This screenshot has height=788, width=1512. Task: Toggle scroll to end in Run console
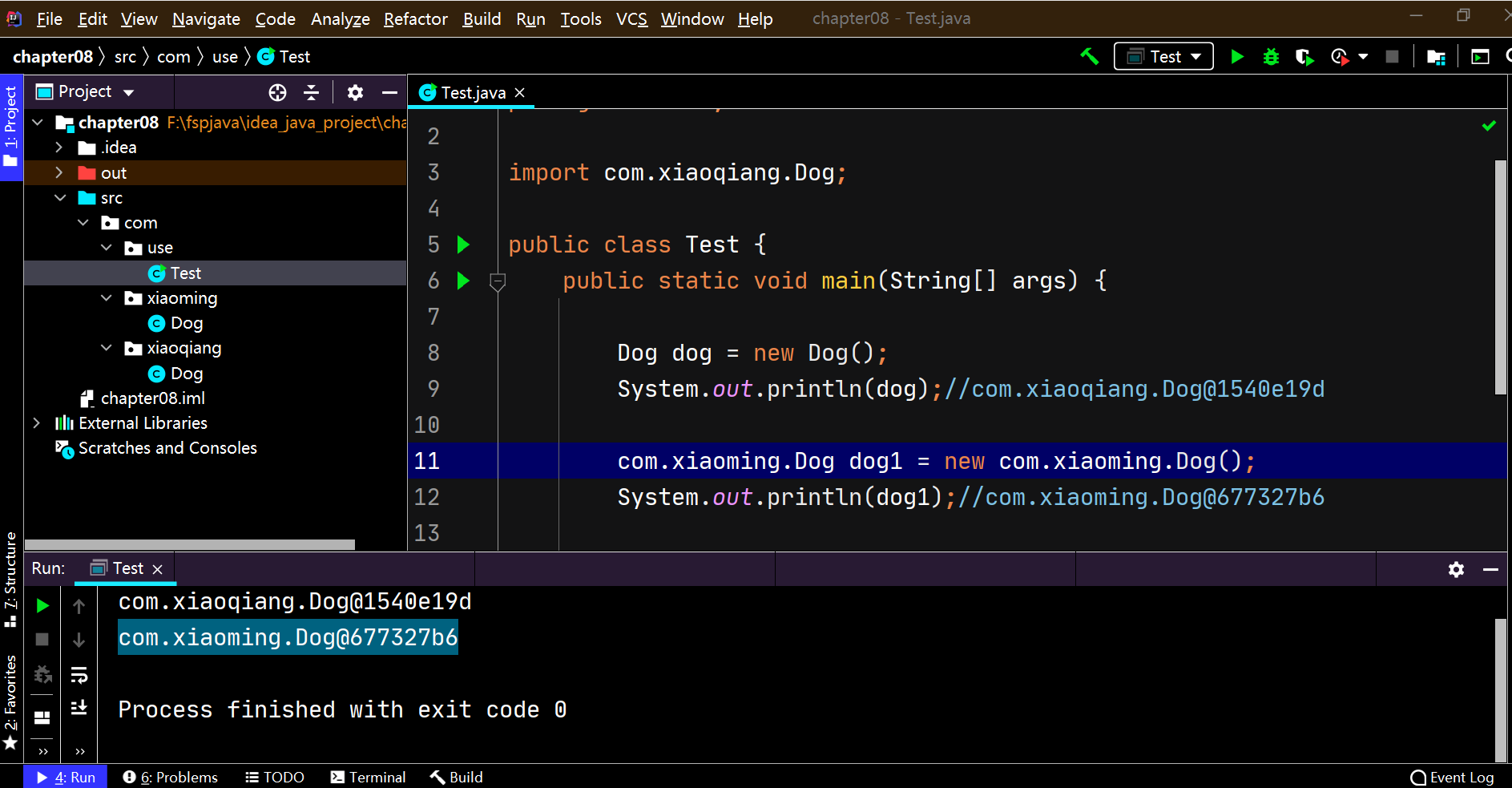coord(79,708)
